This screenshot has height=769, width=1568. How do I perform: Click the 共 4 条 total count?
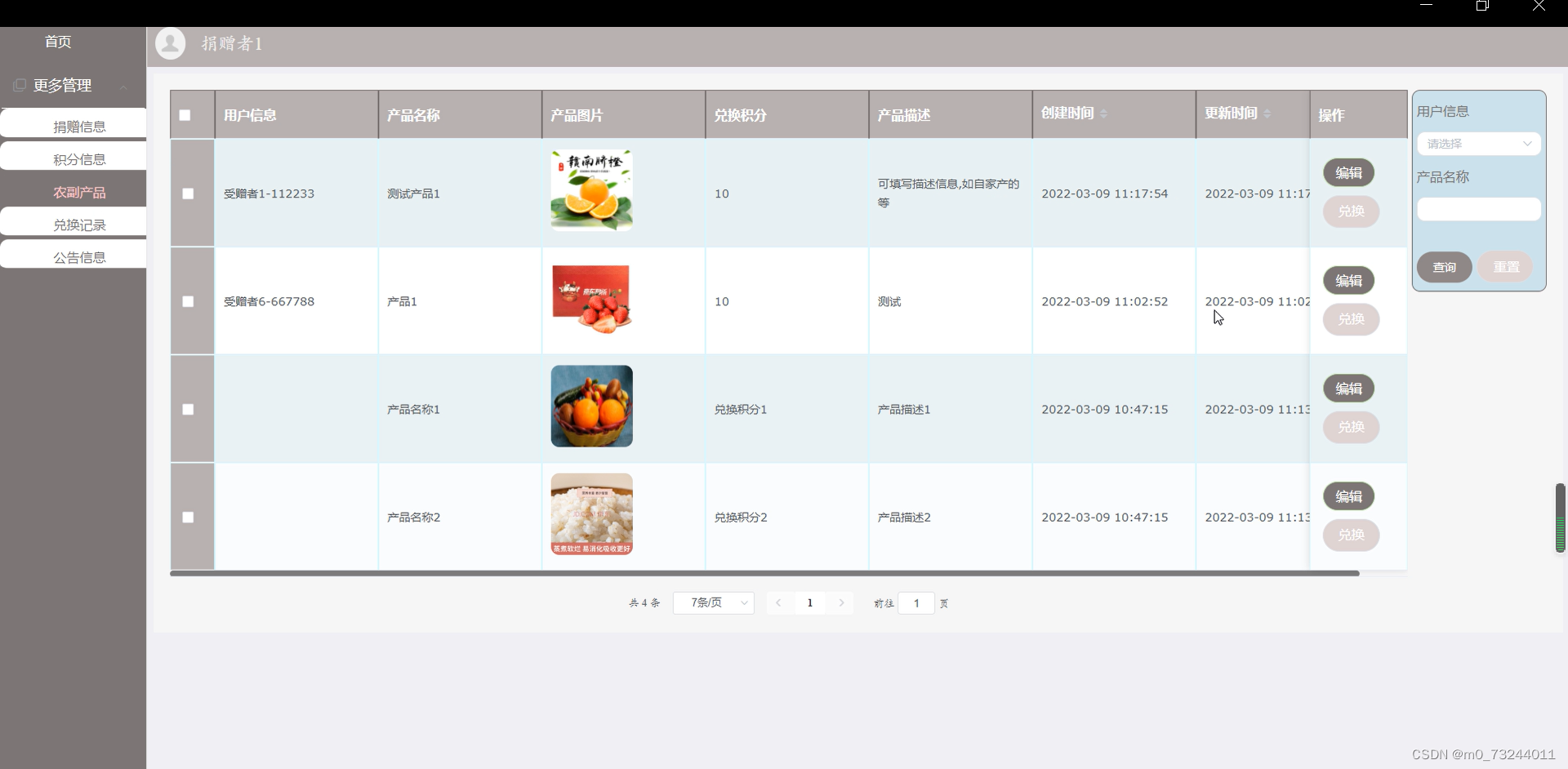click(x=644, y=603)
